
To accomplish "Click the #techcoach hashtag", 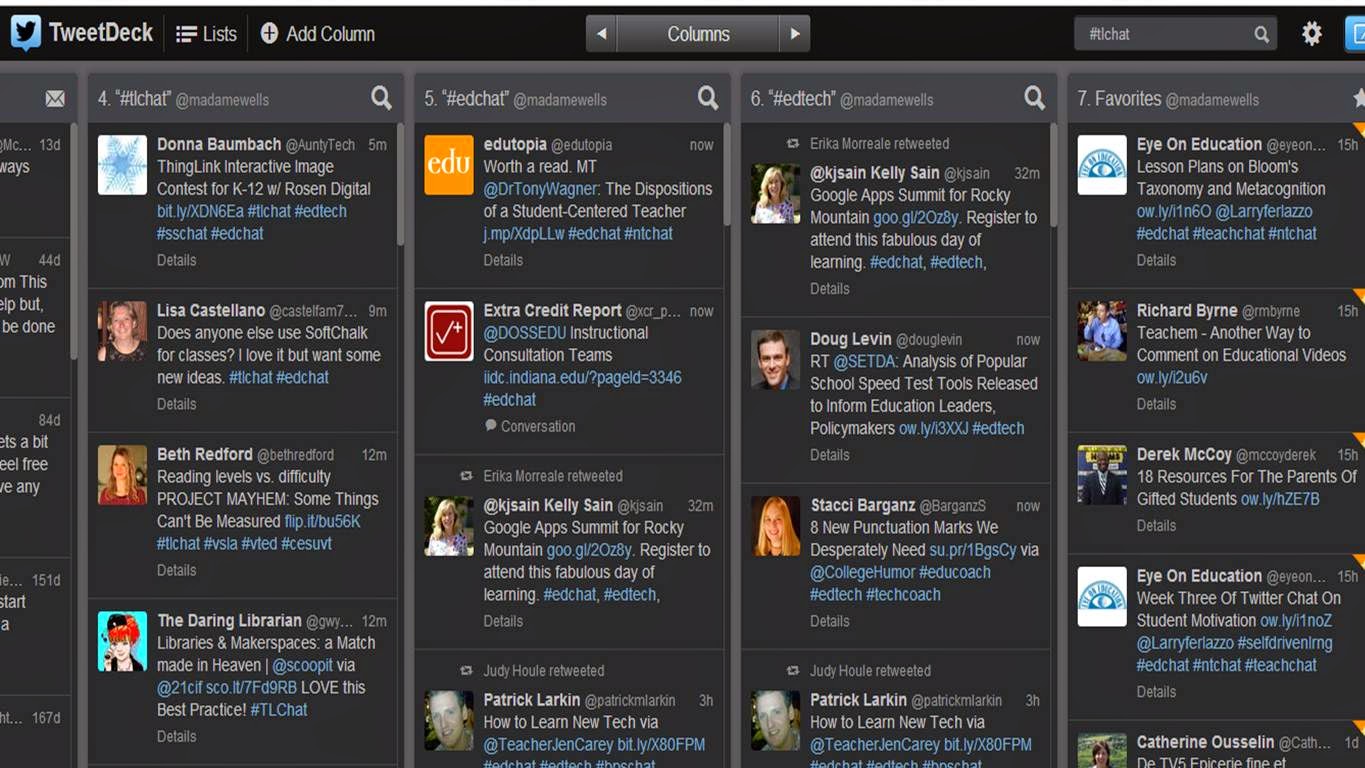I will click(x=903, y=594).
